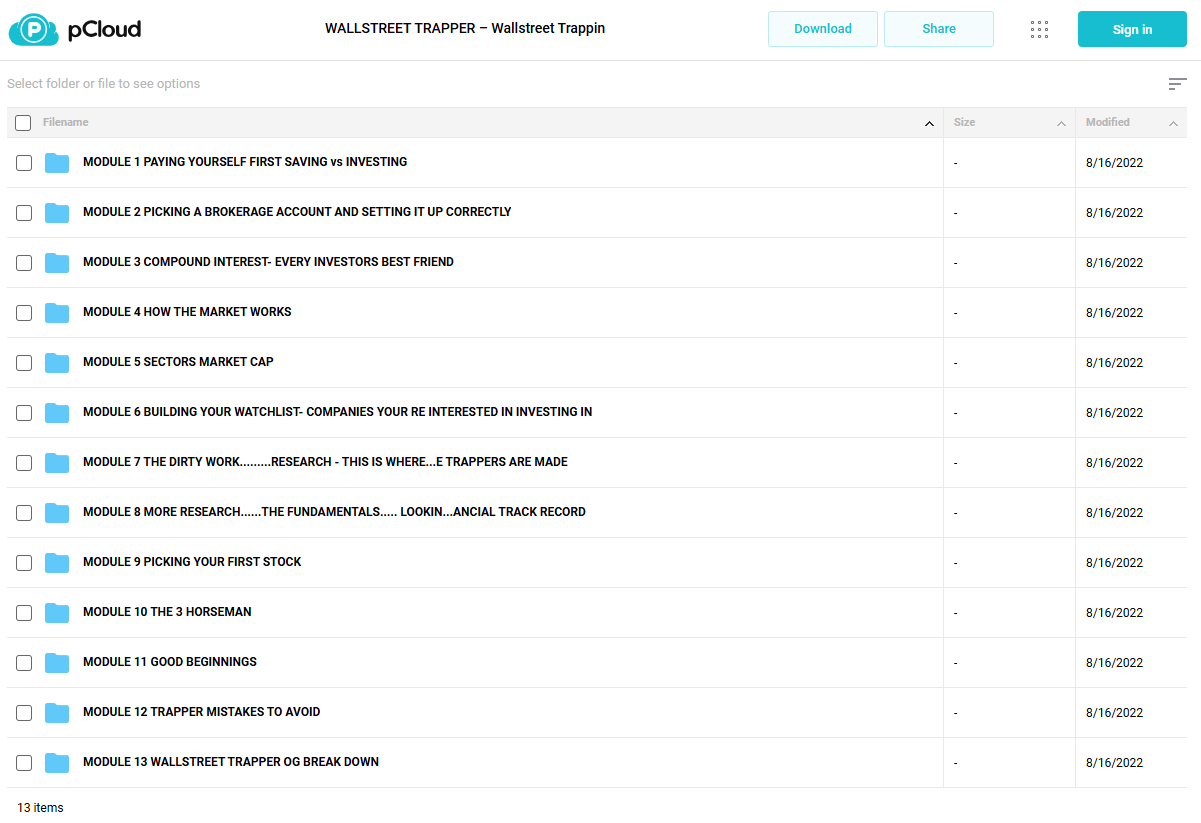Sort by Size using its arrow
Viewport: 1201px width, 823px height.
1061,124
